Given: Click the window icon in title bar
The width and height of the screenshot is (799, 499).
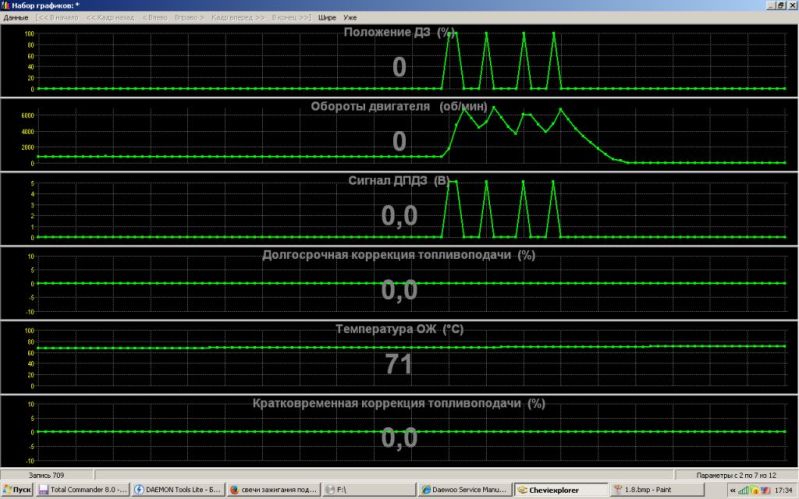Looking at the screenshot, I should tap(6, 6).
